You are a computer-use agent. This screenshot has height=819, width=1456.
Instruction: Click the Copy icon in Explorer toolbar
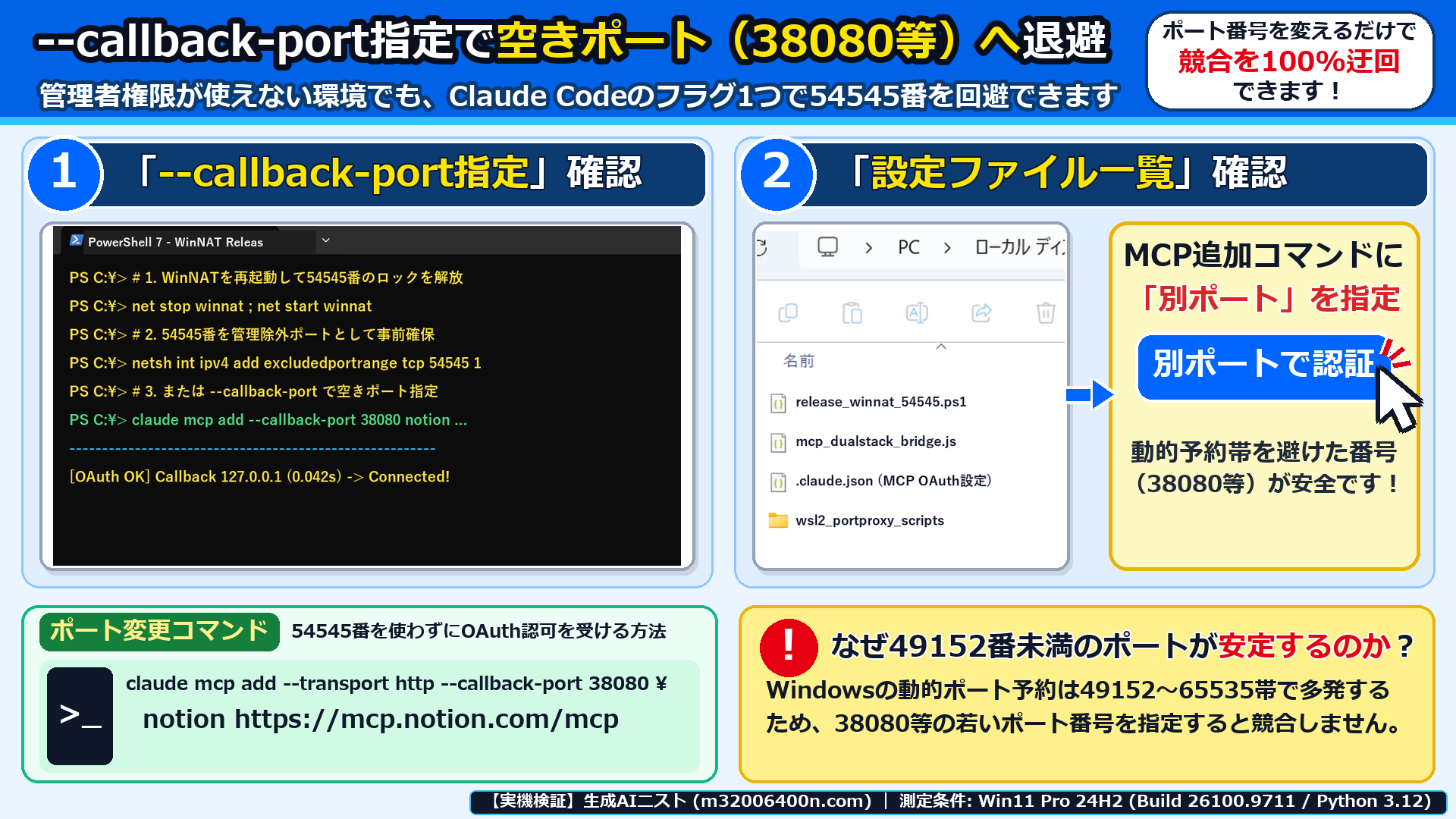788,312
